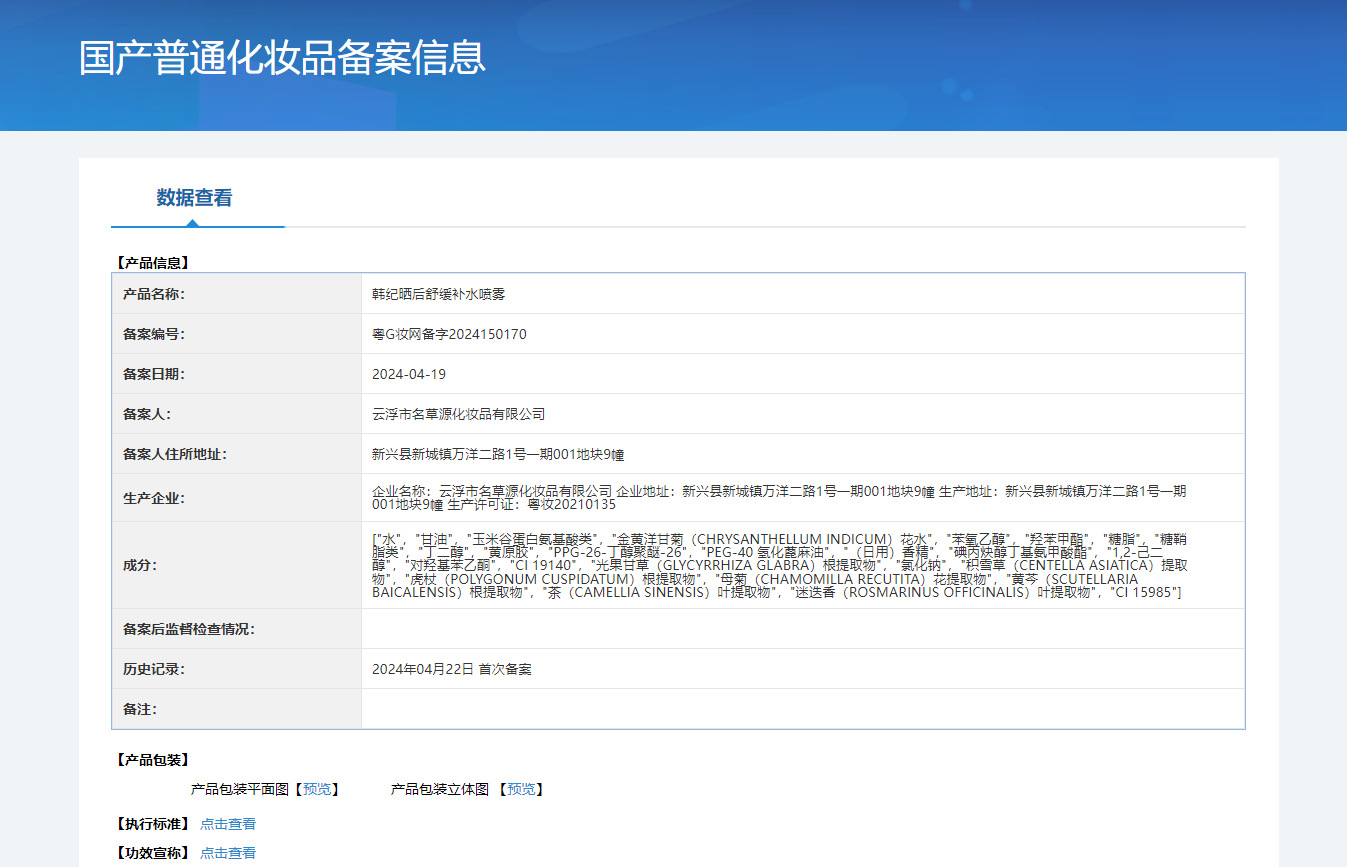Click the 备案人住所地址 label cell
1347x867 pixels.
237,454
